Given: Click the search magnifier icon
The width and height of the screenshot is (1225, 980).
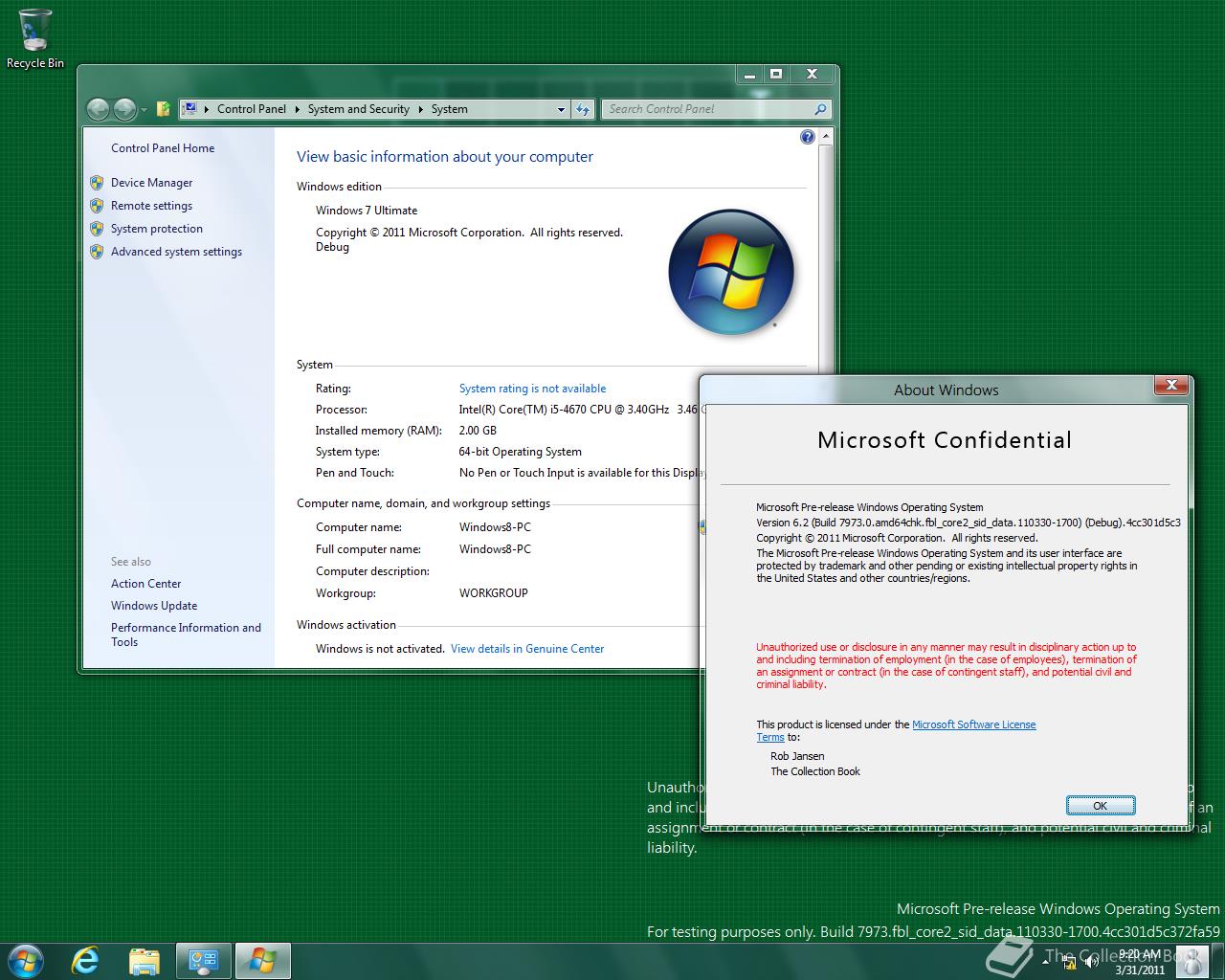Looking at the screenshot, I should (820, 109).
